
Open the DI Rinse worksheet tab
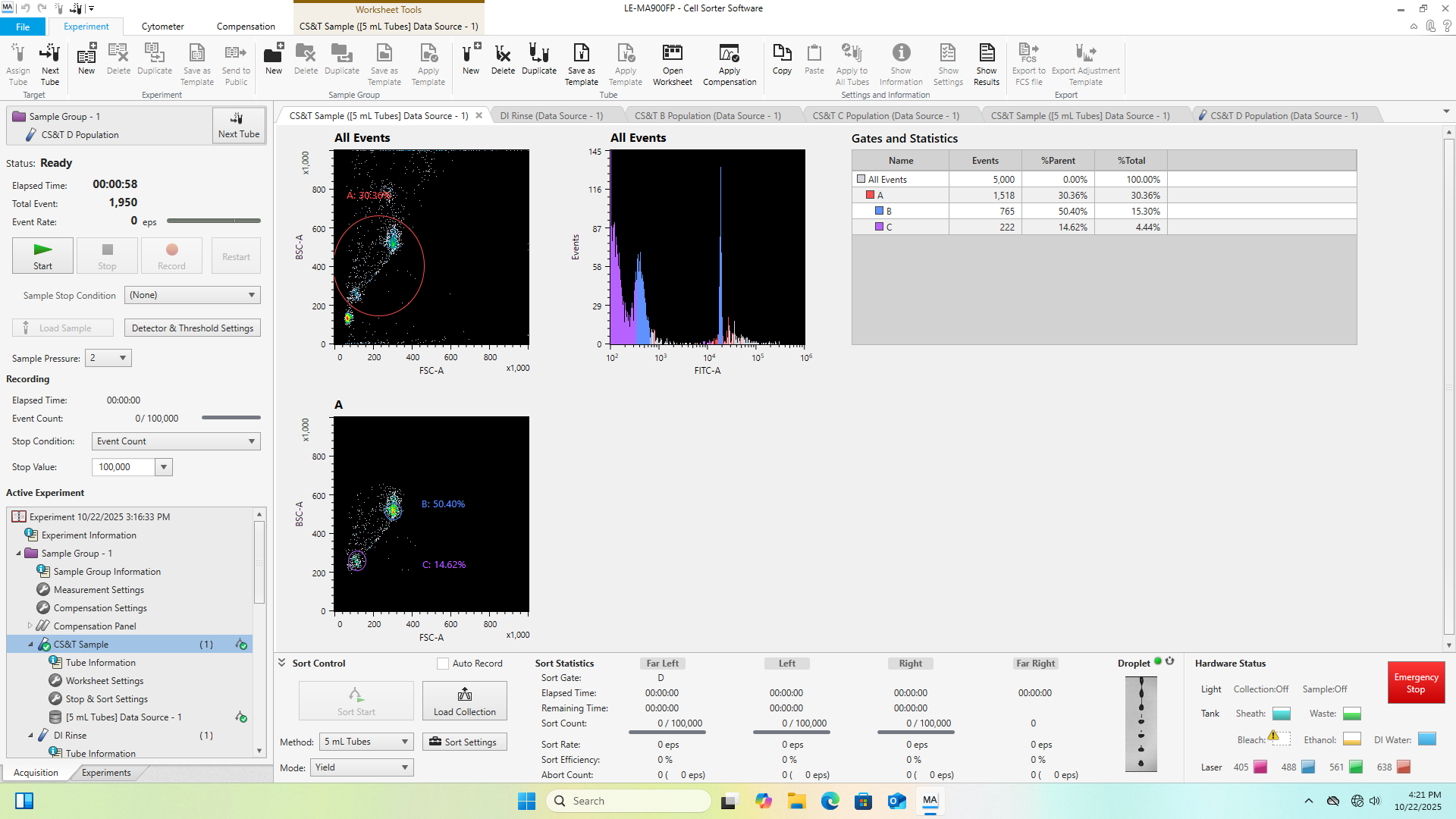(551, 116)
